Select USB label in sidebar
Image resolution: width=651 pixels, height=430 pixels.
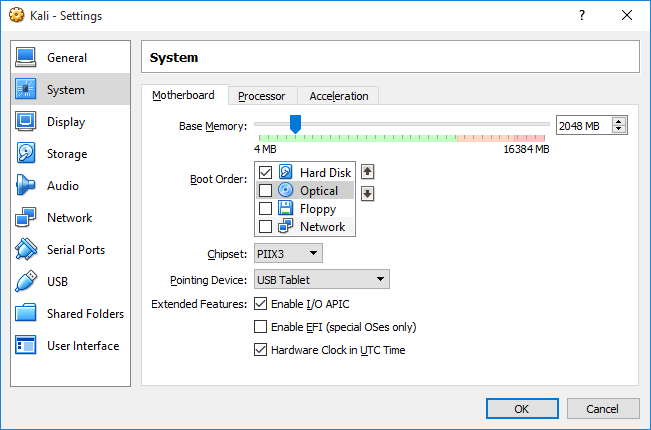click(57, 281)
